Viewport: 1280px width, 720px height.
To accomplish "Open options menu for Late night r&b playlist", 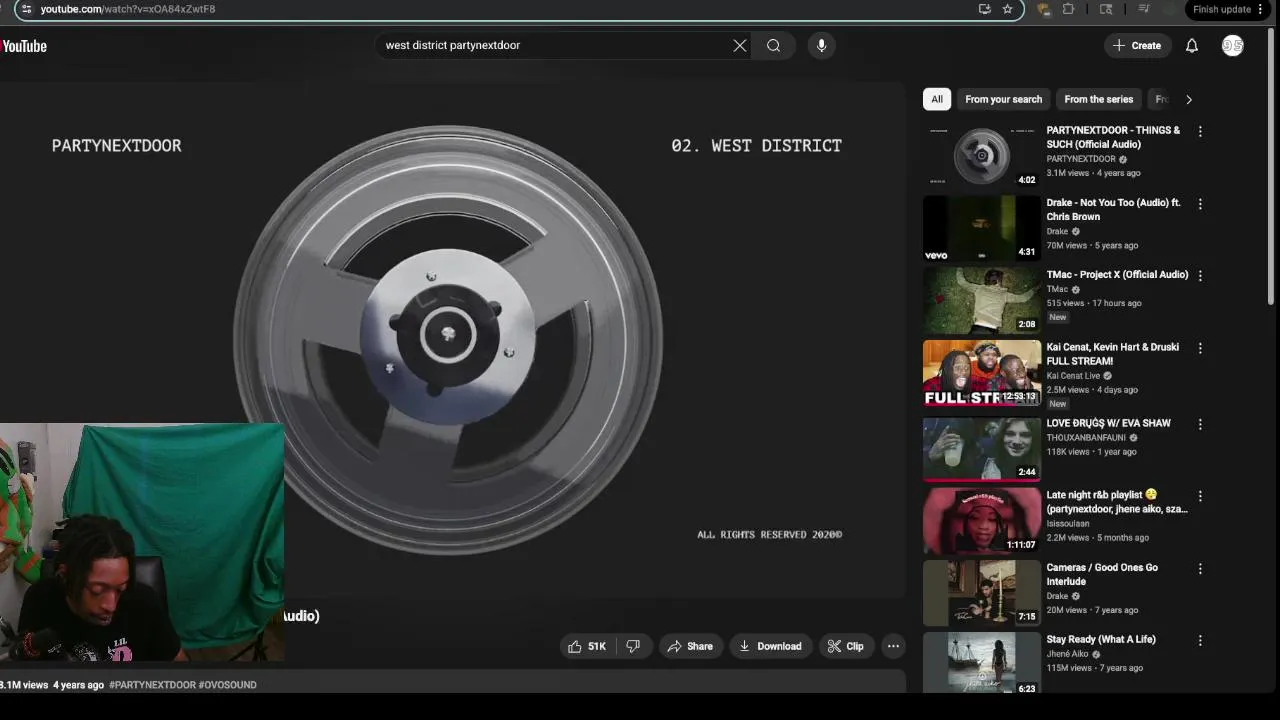I will [1200, 496].
